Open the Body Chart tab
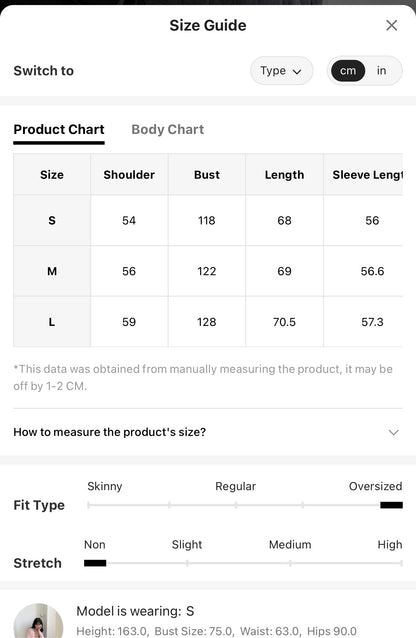The height and width of the screenshot is (638, 416). (168, 129)
